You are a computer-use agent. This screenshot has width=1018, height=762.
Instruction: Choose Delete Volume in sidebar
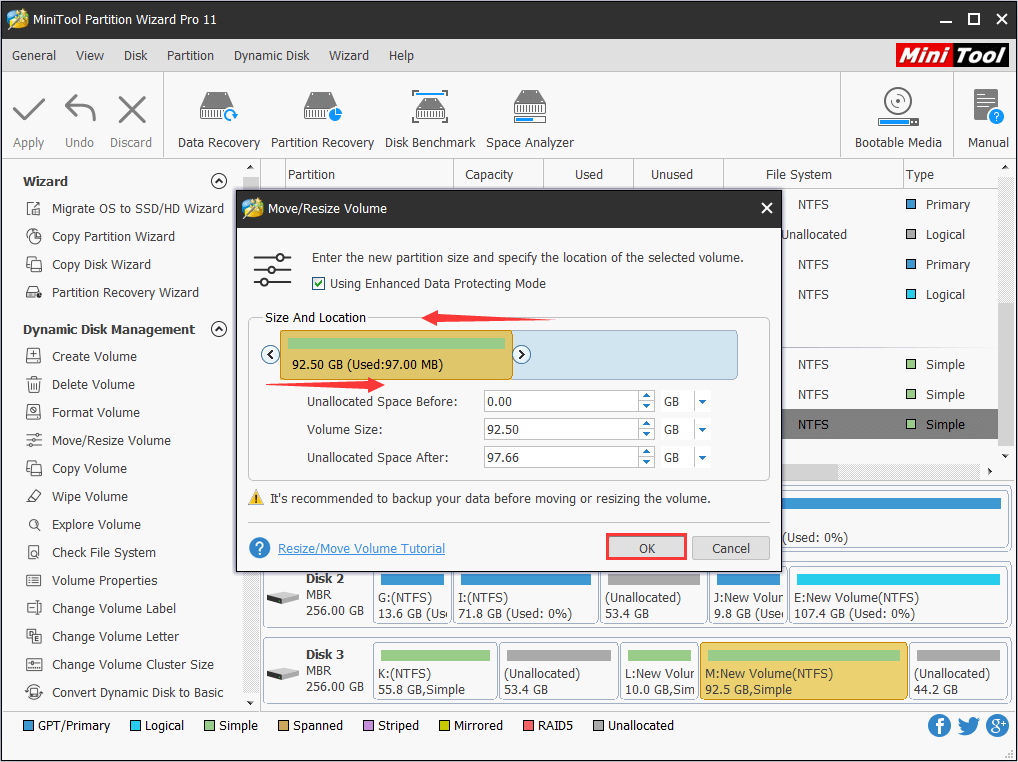(x=81, y=384)
